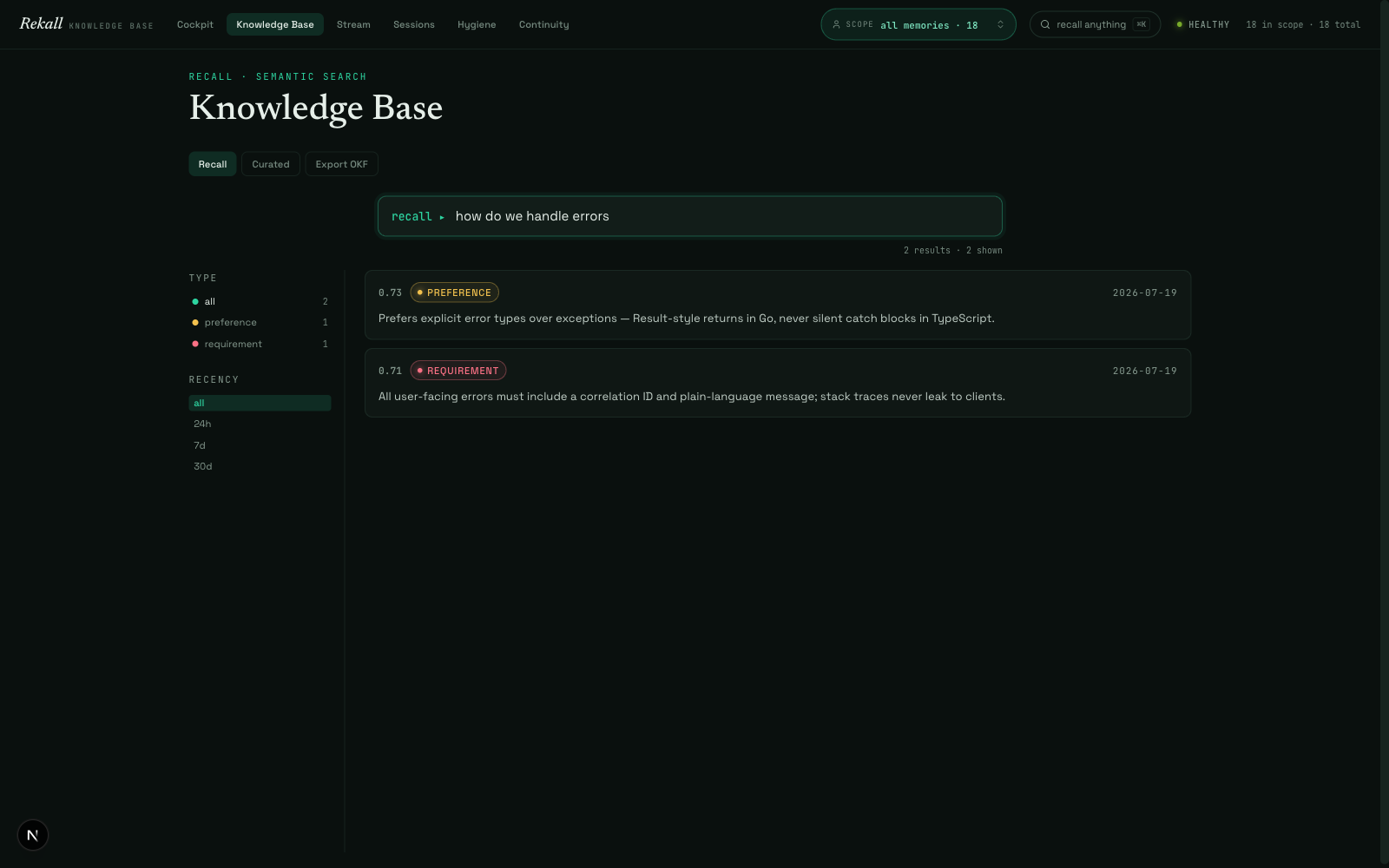Navigate to Hygiene
The height and width of the screenshot is (868, 1389).
point(477,24)
